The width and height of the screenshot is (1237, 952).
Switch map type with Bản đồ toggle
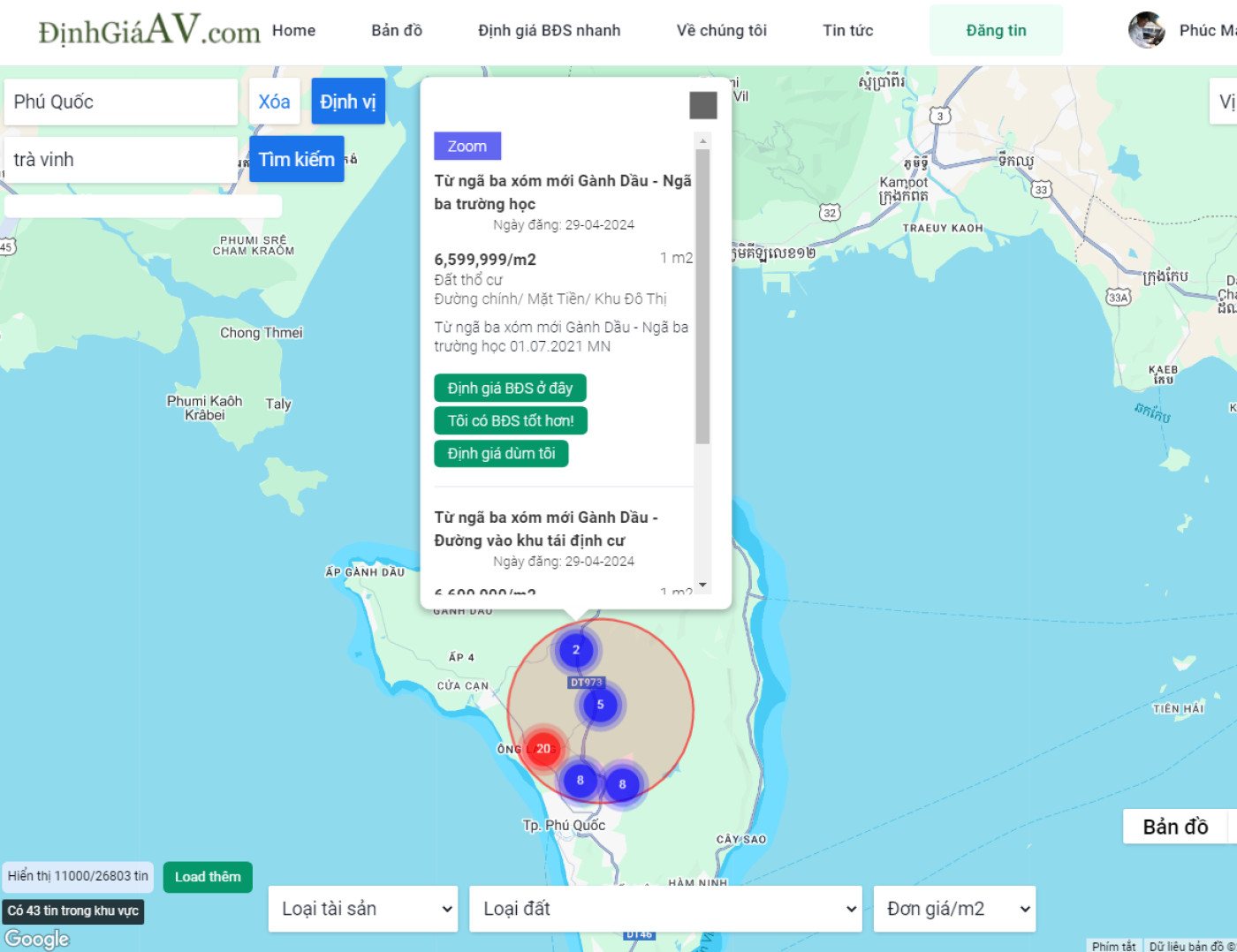pos(1175,827)
